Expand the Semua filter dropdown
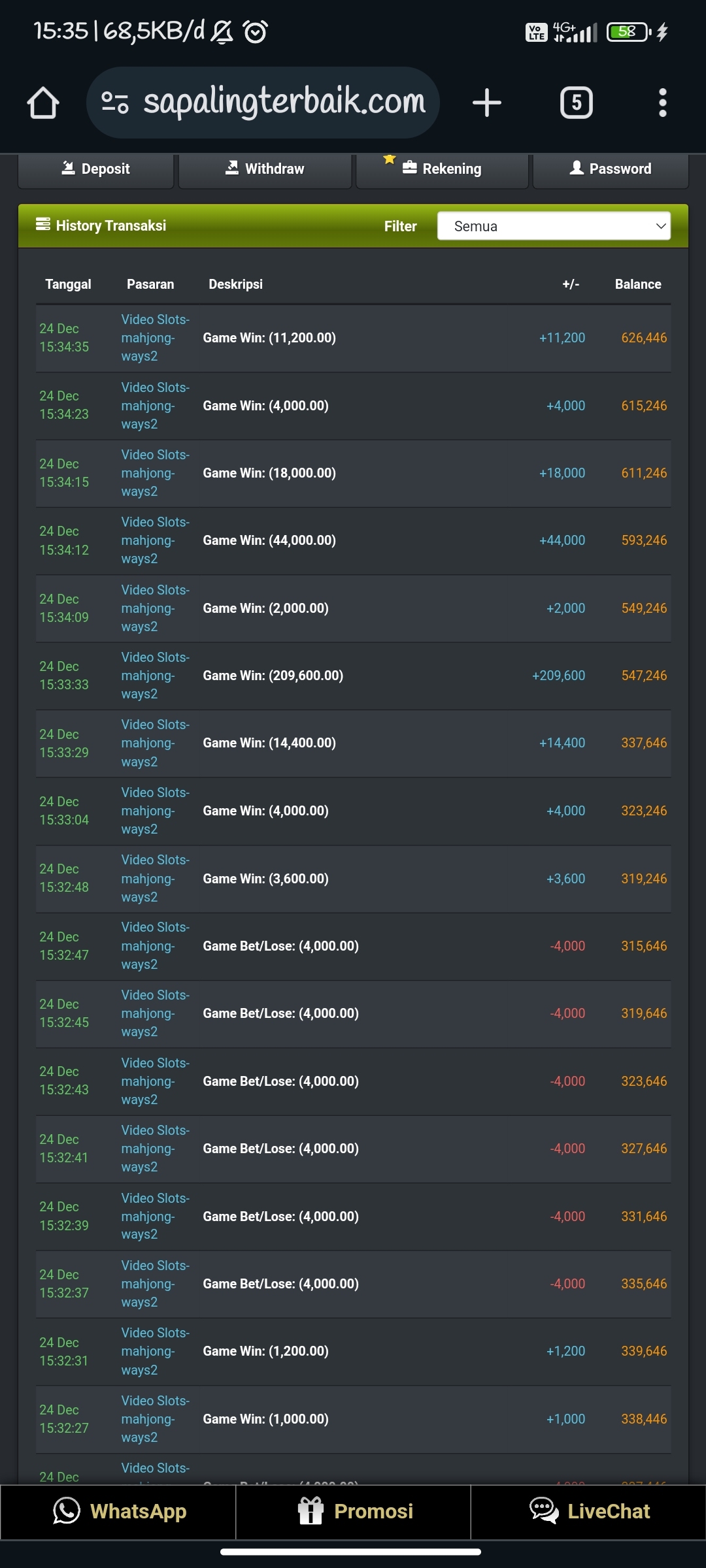Viewport: 706px width, 1568px height. 554,226
